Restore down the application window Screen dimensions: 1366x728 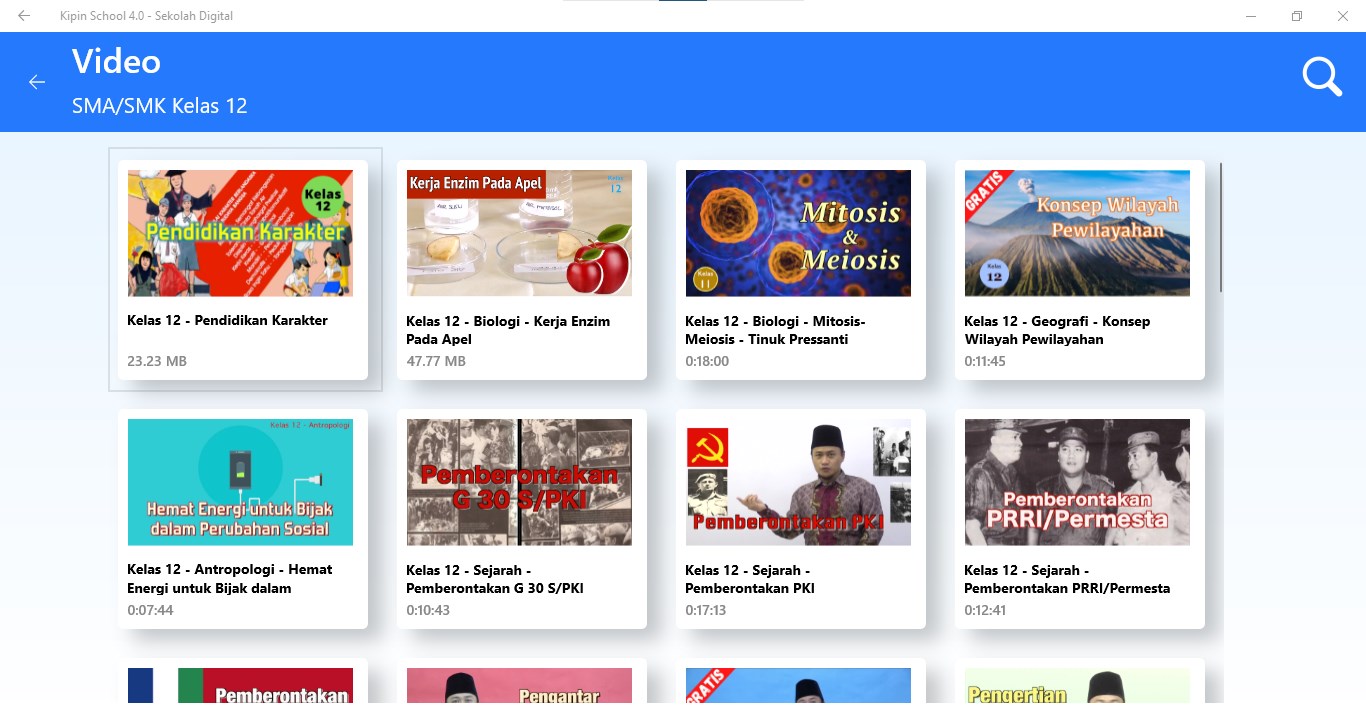pos(1297,16)
